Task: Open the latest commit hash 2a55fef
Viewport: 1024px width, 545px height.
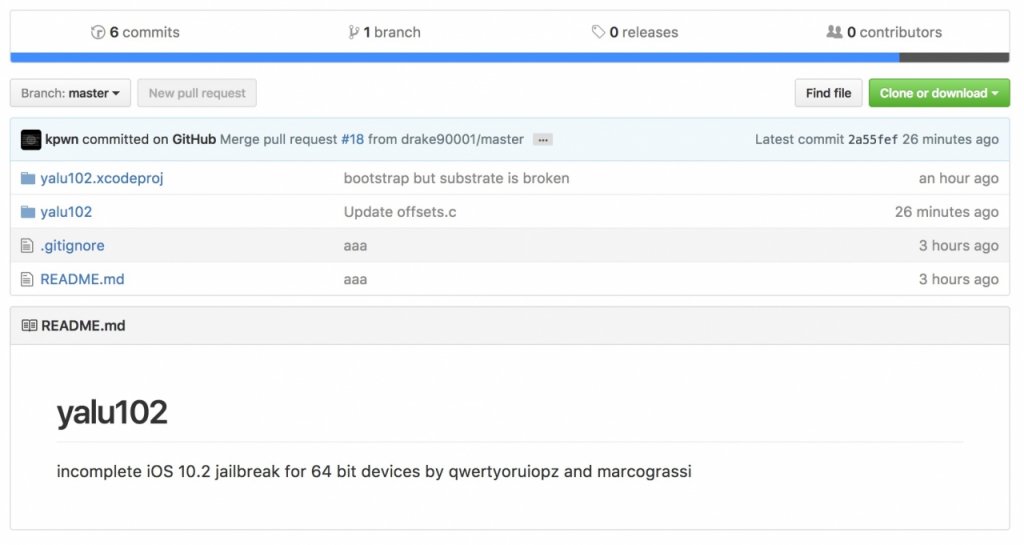Action: coord(872,140)
